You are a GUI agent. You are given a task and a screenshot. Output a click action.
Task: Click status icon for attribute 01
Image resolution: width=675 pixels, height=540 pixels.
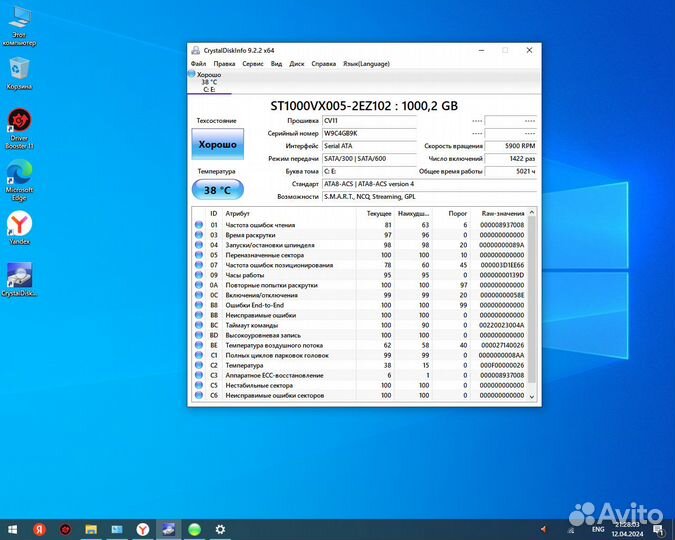[199, 225]
